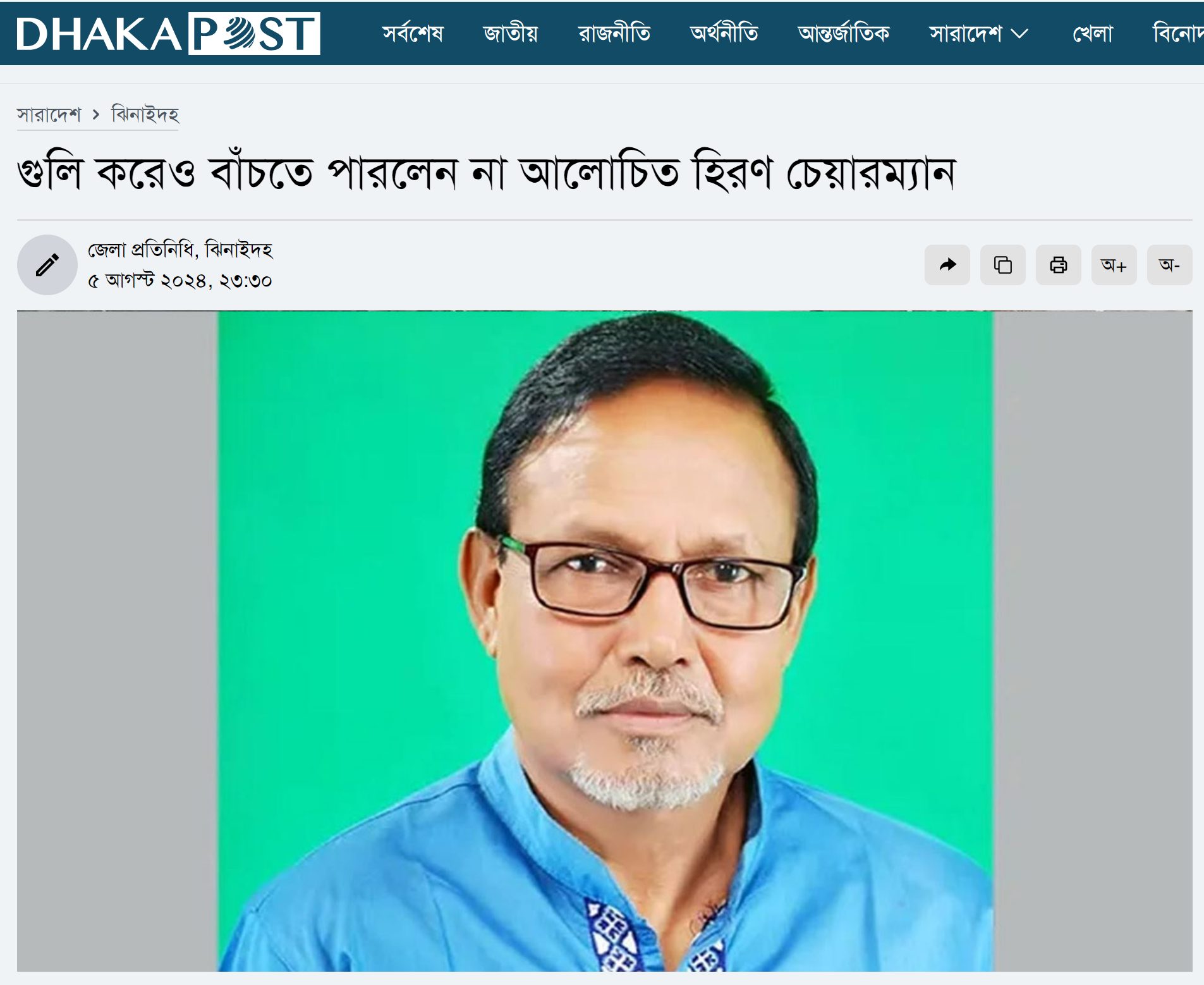Screen dimensions: 1204x985
Task: Copy article link with copy icon
Action: (1002, 265)
